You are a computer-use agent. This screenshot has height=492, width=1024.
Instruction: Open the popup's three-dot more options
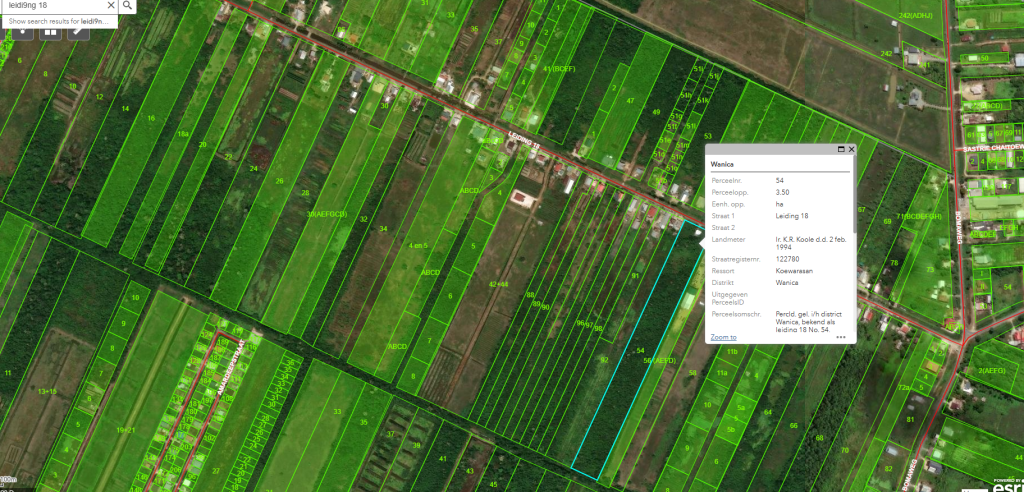(x=841, y=337)
